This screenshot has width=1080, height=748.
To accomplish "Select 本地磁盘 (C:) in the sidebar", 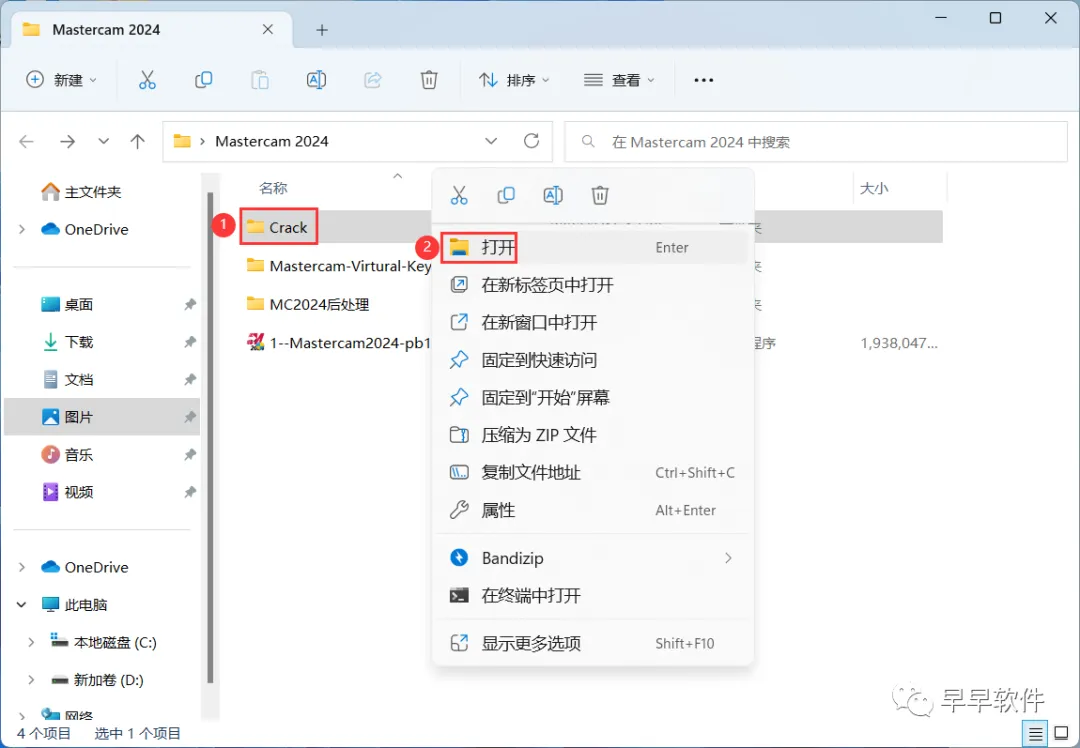I will pos(103,643).
